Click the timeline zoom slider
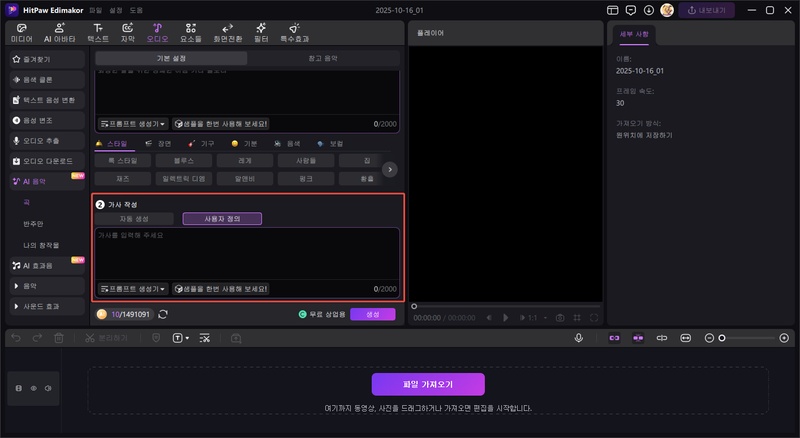The height and width of the screenshot is (438, 800). point(745,338)
